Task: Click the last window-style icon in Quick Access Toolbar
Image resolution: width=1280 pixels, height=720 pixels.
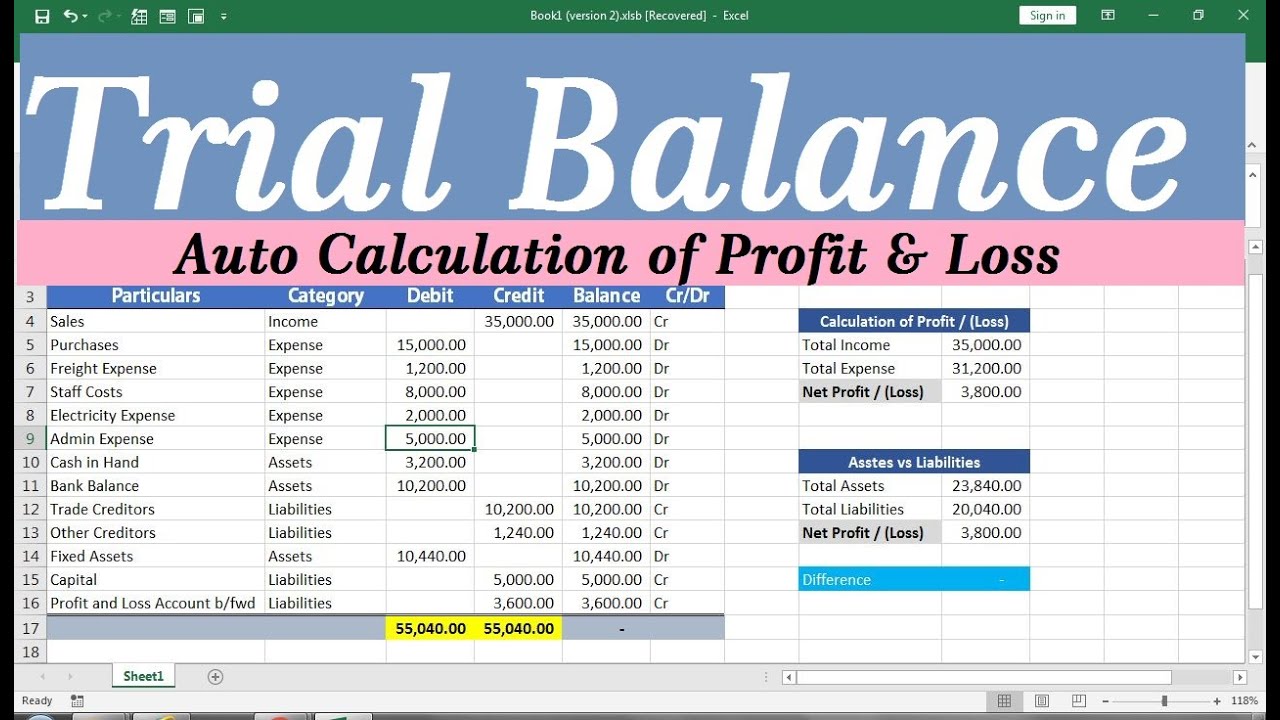Action: pyautogui.click(x=196, y=16)
